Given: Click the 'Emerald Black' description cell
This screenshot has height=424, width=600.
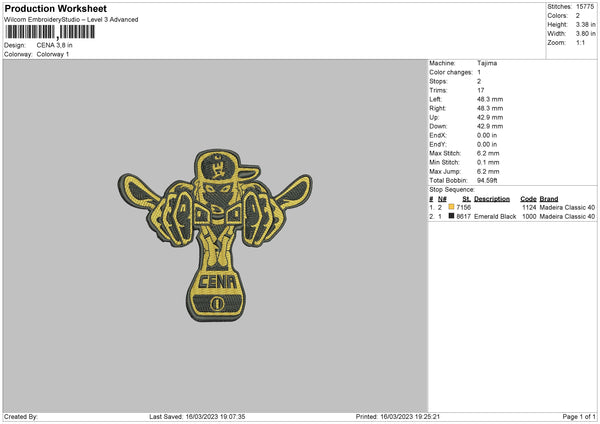Looking at the screenshot, I should tap(495, 217).
